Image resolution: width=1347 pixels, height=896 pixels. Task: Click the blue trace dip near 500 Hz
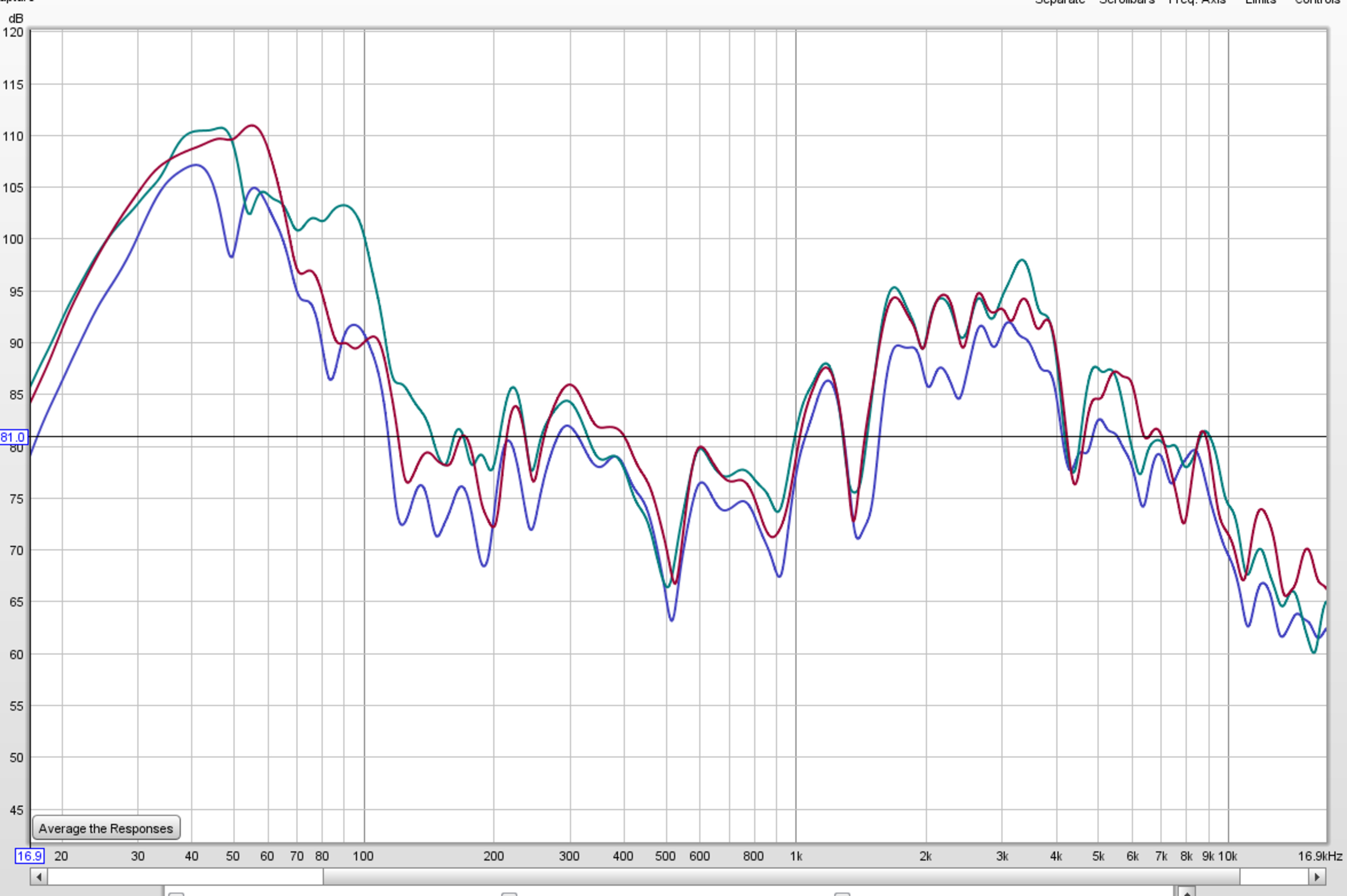point(671,620)
